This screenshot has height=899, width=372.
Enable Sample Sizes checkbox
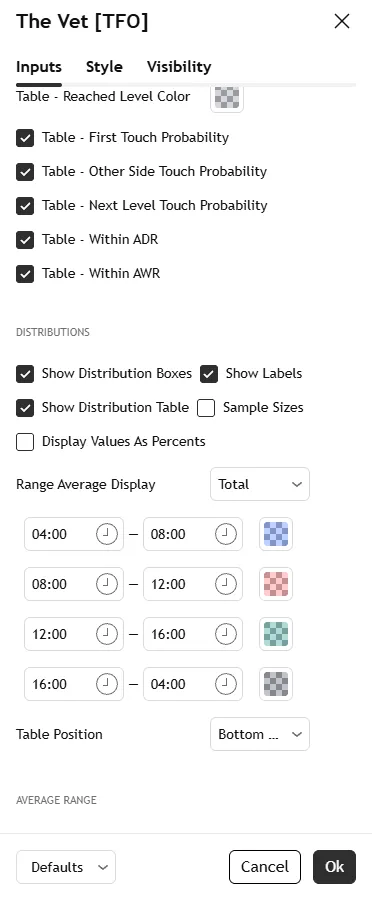click(x=206, y=408)
